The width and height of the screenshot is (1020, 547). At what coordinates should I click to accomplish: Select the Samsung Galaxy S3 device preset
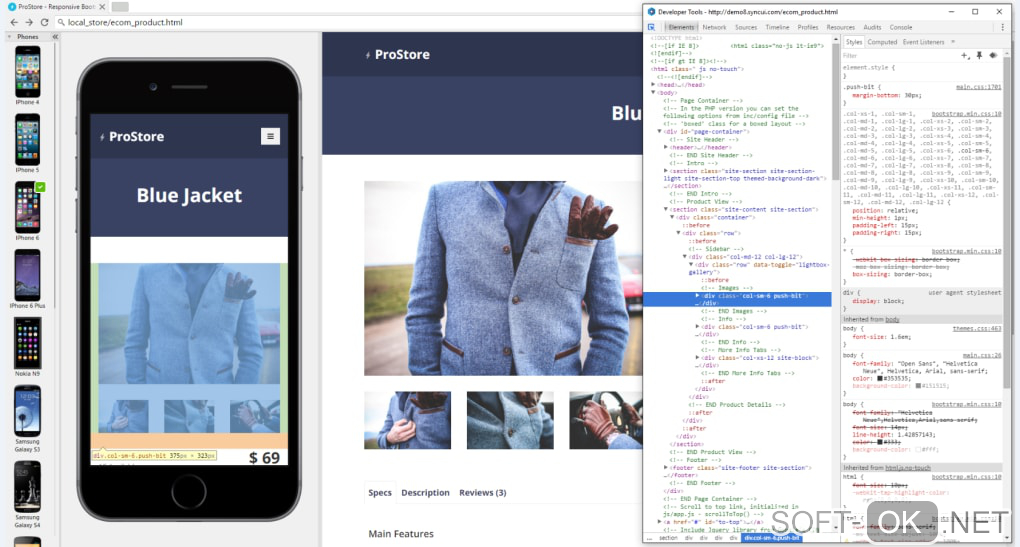tap(27, 419)
